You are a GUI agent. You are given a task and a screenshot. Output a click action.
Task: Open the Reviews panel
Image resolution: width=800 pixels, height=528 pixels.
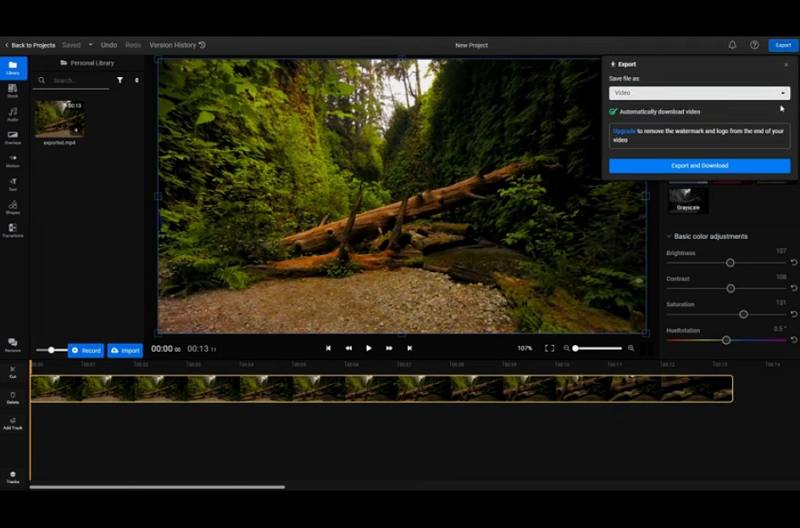point(13,345)
